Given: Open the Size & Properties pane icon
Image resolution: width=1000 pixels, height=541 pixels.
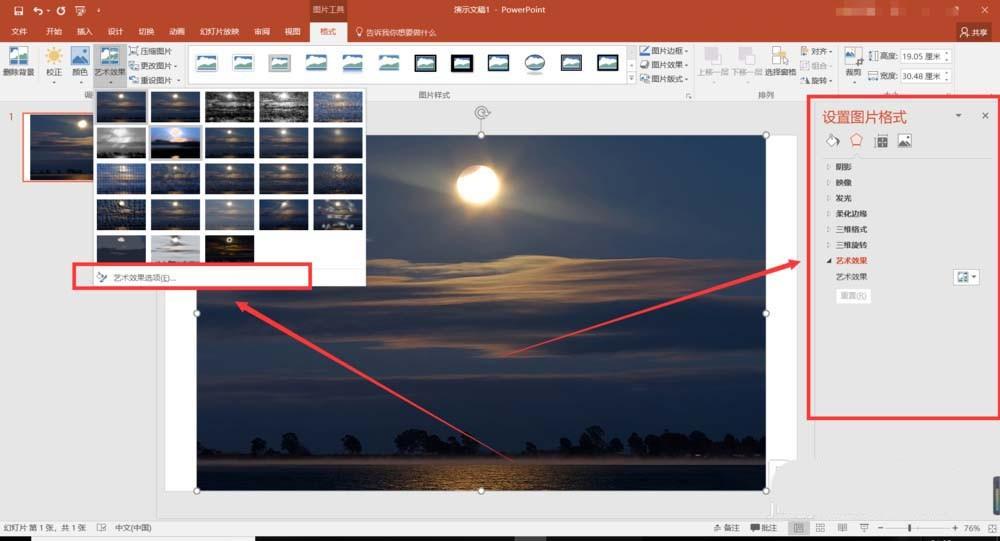Looking at the screenshot, I should [881, 141].
